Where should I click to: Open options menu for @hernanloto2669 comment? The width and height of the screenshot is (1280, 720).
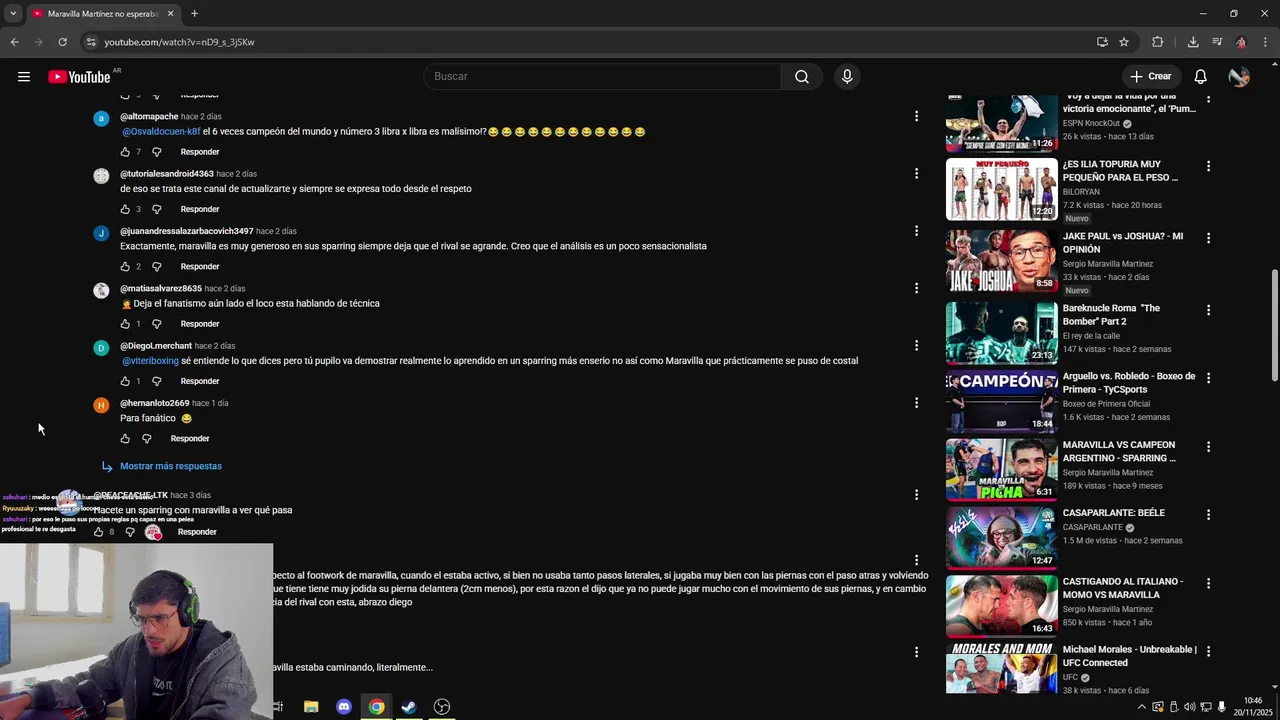[x=916, y=403]
